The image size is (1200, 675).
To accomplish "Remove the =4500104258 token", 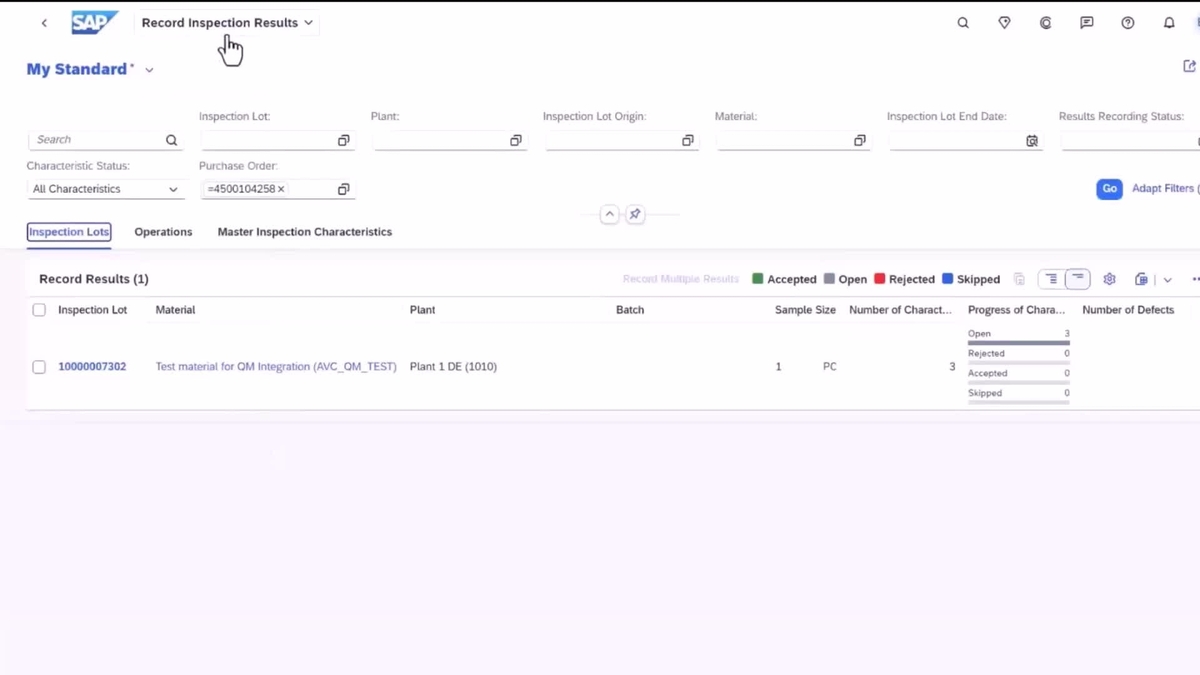I will pos(281,189).
